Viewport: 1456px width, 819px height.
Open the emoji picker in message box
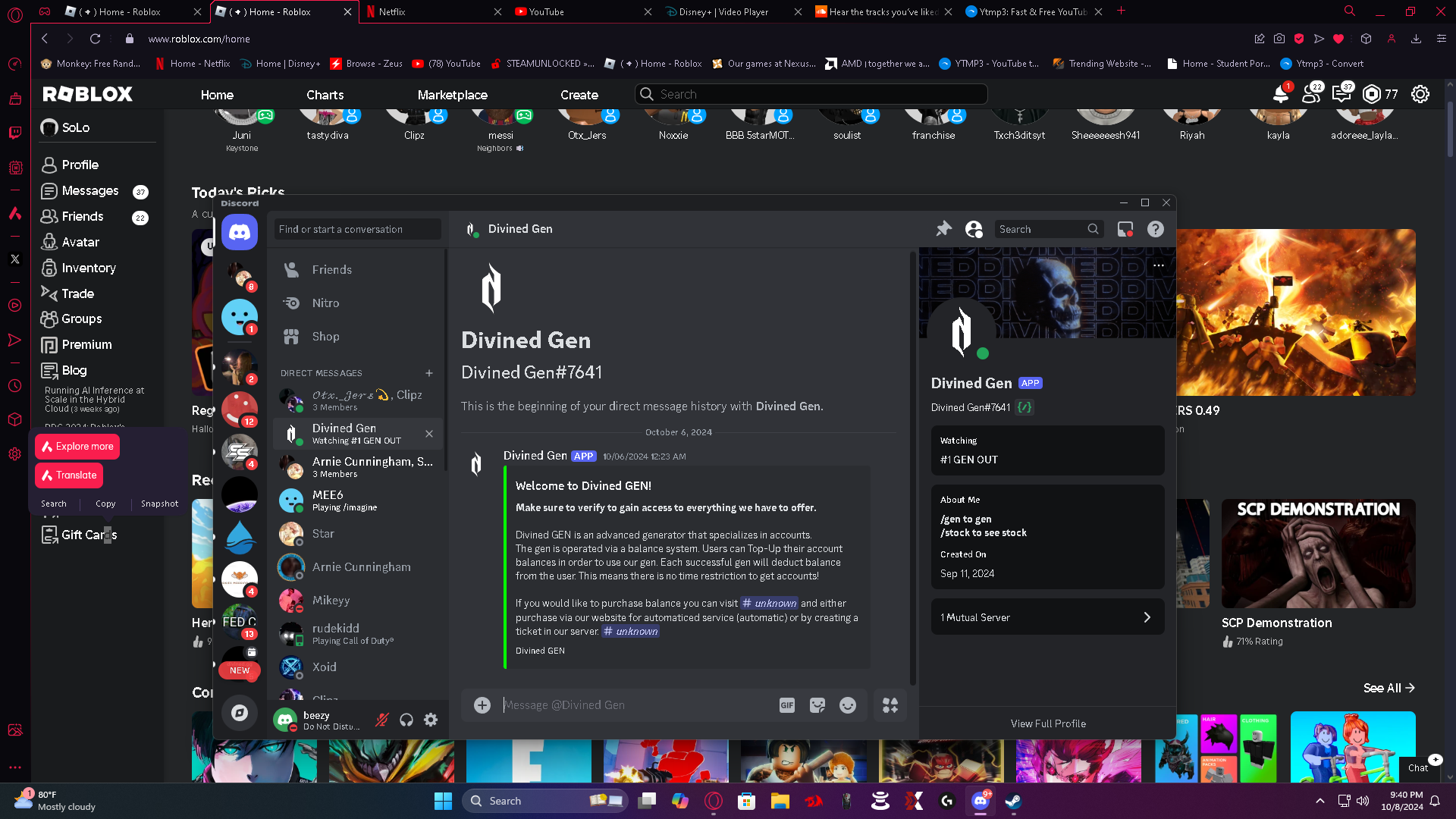coord(848,705)
